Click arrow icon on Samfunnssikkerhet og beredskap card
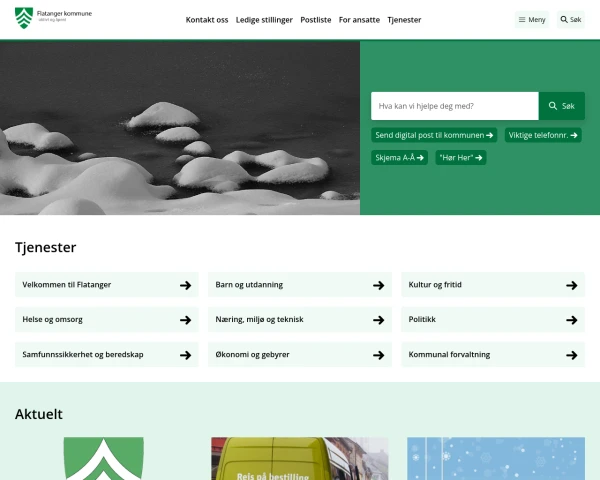The image size is (600, 480). click(x=186, y=355)
